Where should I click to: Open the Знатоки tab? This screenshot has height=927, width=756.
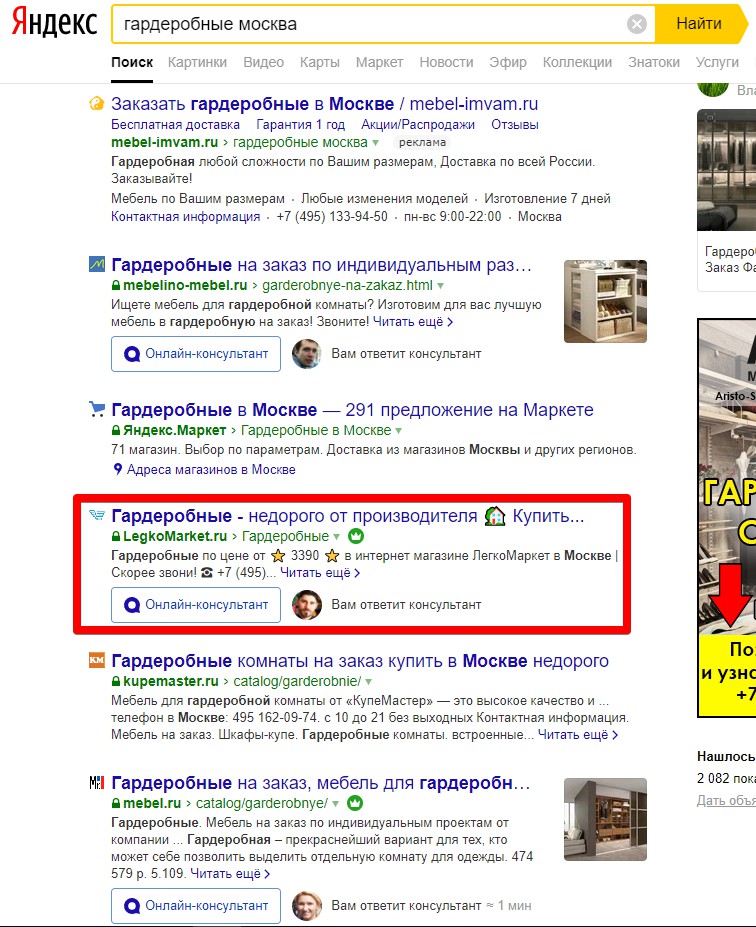654,62
